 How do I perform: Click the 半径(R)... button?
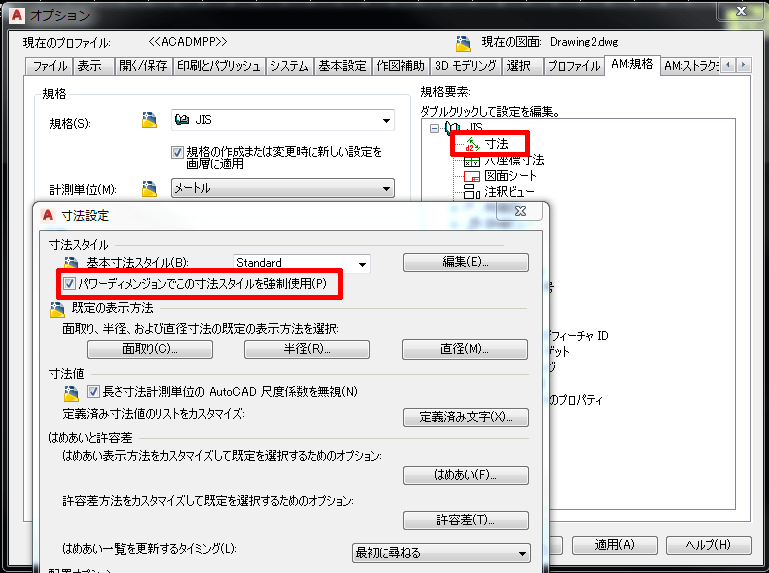click(x=307, y=349)
